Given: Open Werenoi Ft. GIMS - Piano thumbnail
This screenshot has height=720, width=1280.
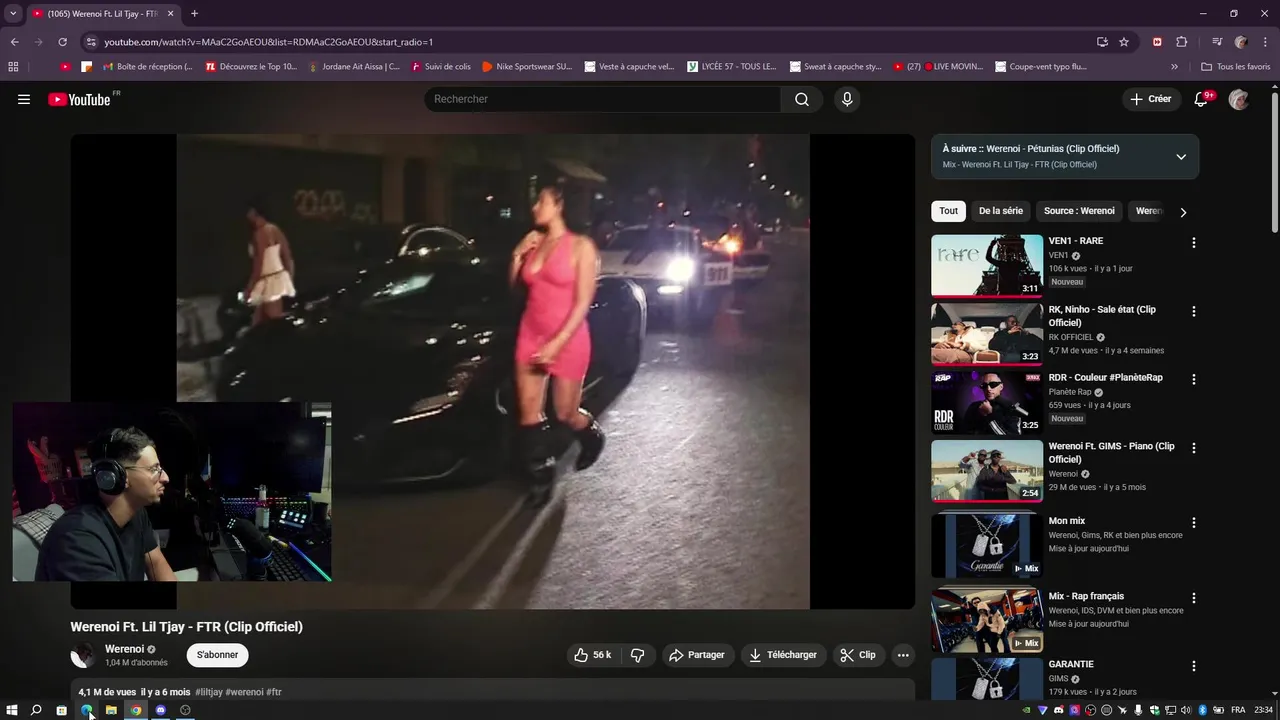Looking at the screenshot, I should [987, 472].
